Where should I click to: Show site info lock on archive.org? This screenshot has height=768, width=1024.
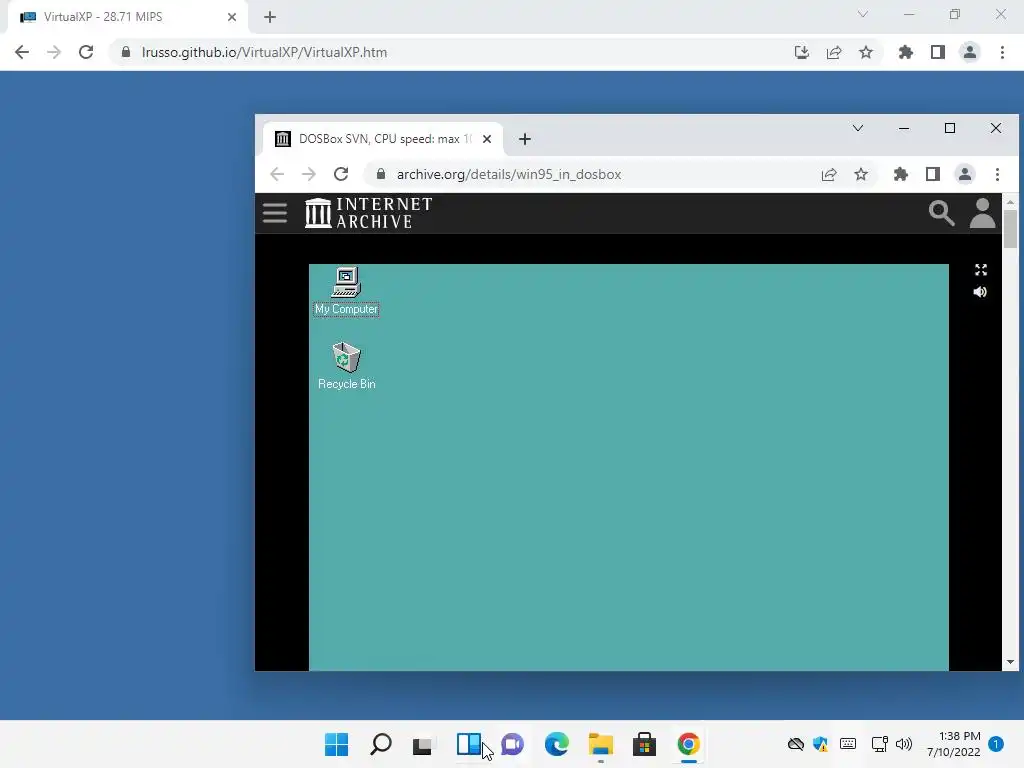(x=381, y=174)
